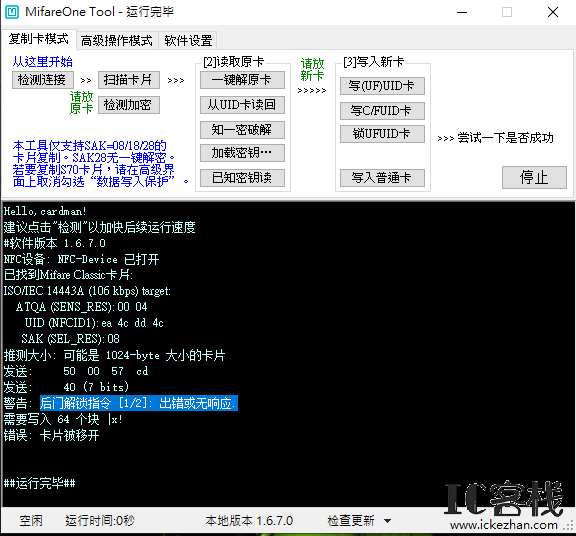Viewport: 576px width, 536px height.
Task: Click the 已知密钥读 button
Action: click(242, 178)
